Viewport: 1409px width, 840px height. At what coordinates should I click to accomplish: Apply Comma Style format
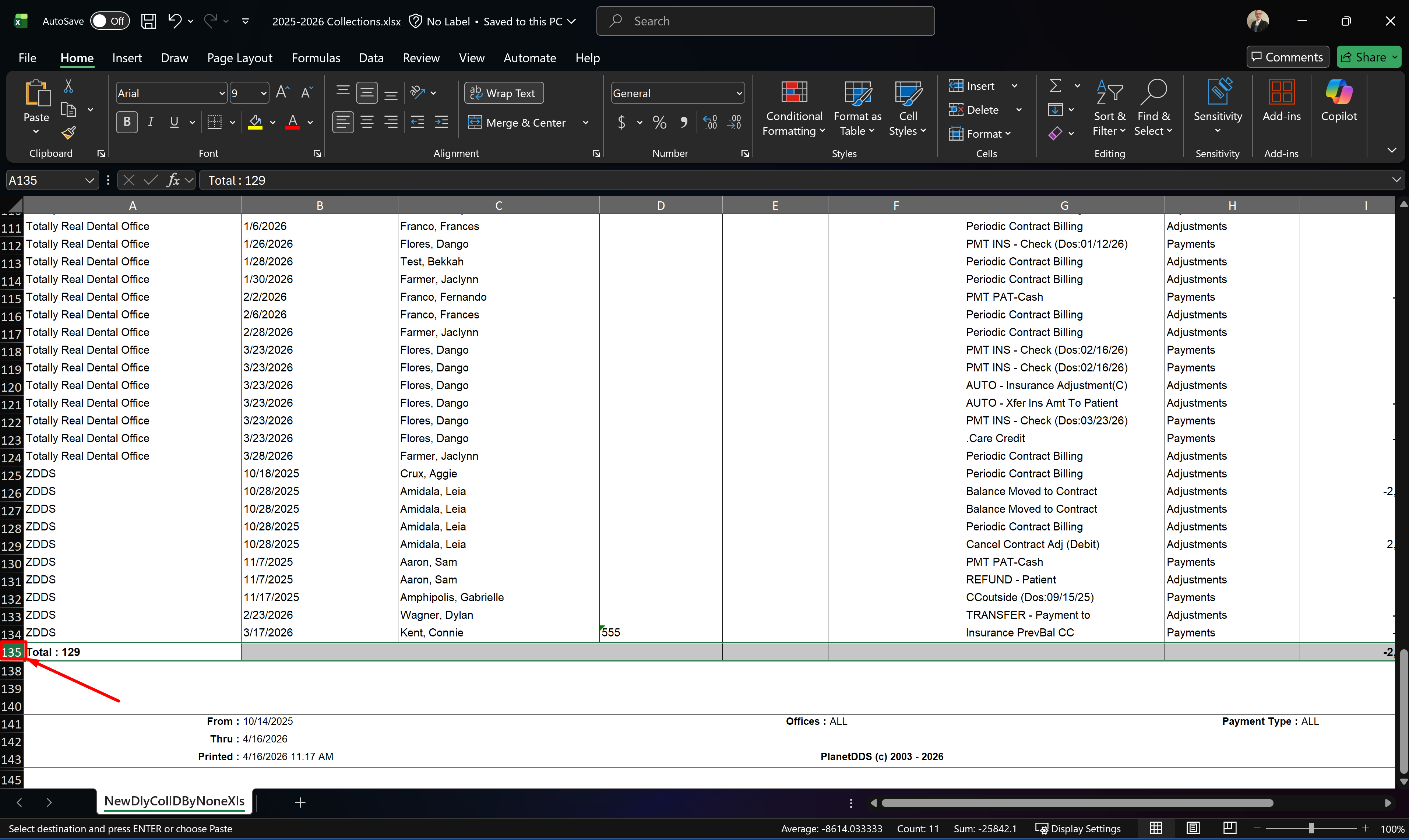[684, 122]
